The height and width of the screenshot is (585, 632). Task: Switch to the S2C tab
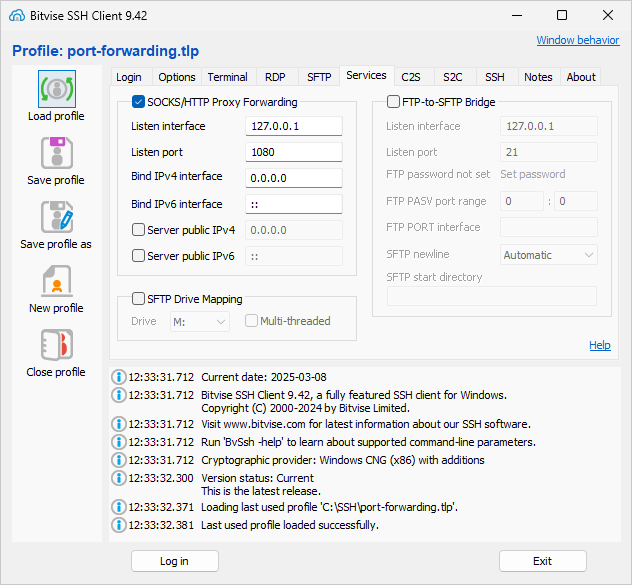coord(453,77)
